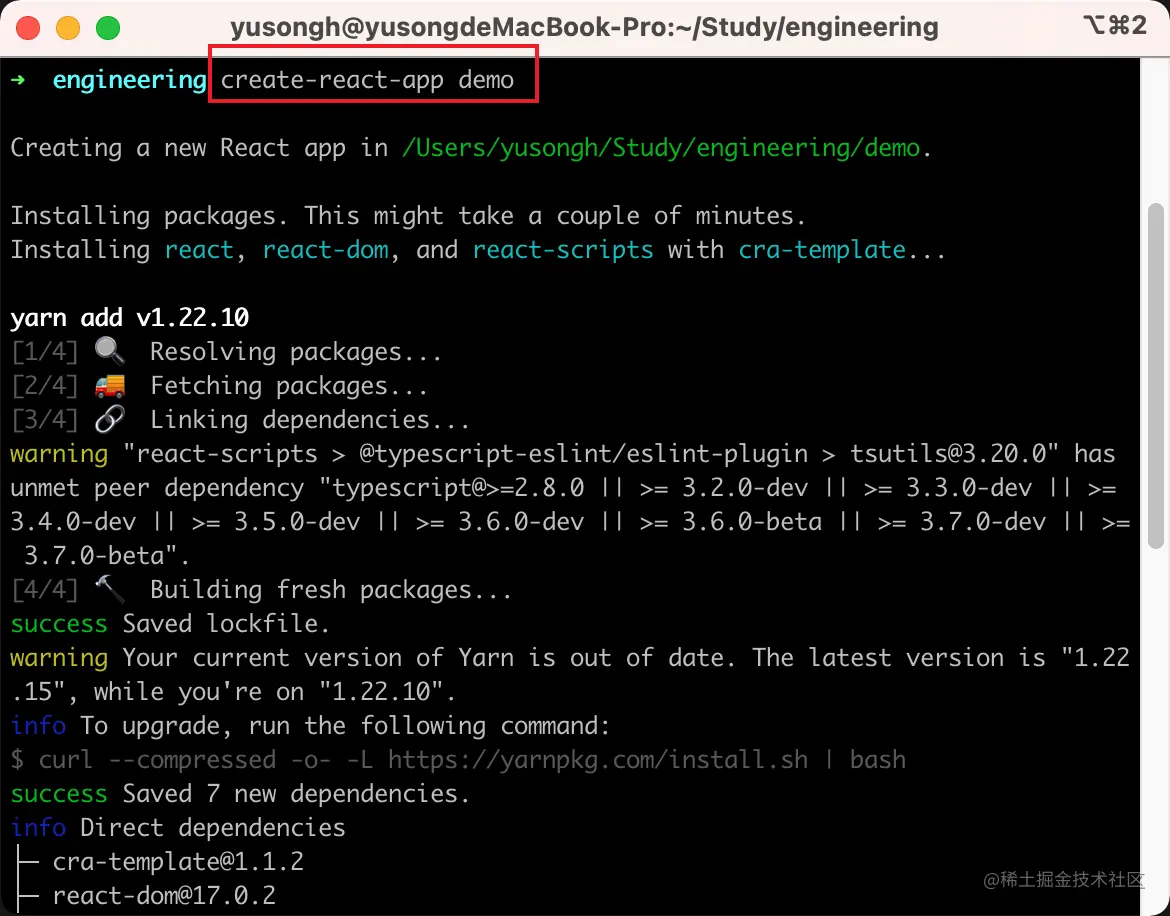Click the path /Users/yusongh/Study/engineering/demo
Viewport: 1170px width, 916px height.
(x=661, y=148)
